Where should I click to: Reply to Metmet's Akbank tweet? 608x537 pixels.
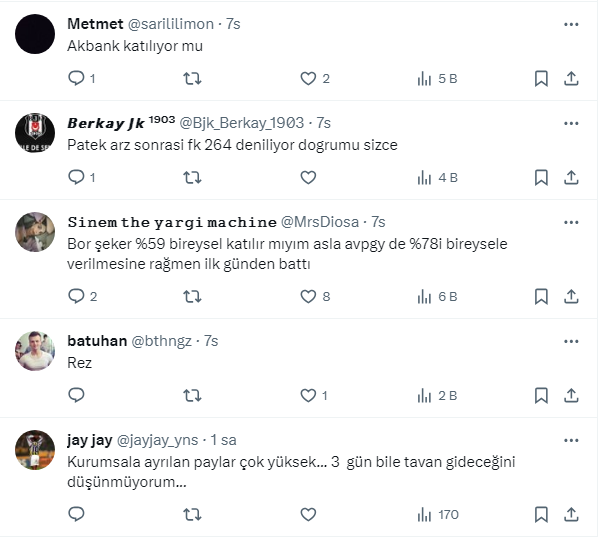tap(76, 78)
